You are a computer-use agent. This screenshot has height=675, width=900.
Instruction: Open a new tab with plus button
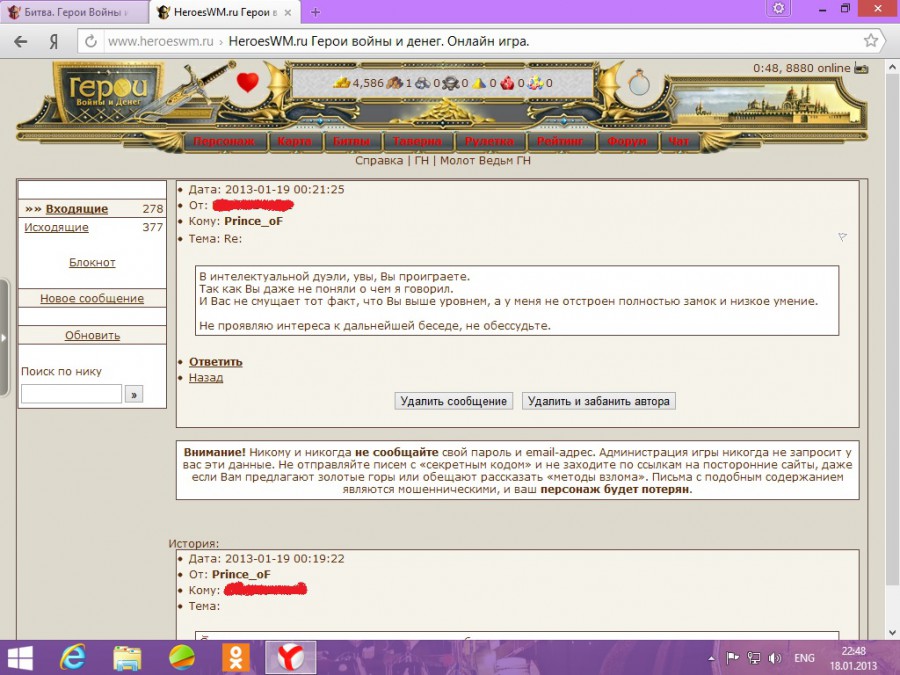315,12
